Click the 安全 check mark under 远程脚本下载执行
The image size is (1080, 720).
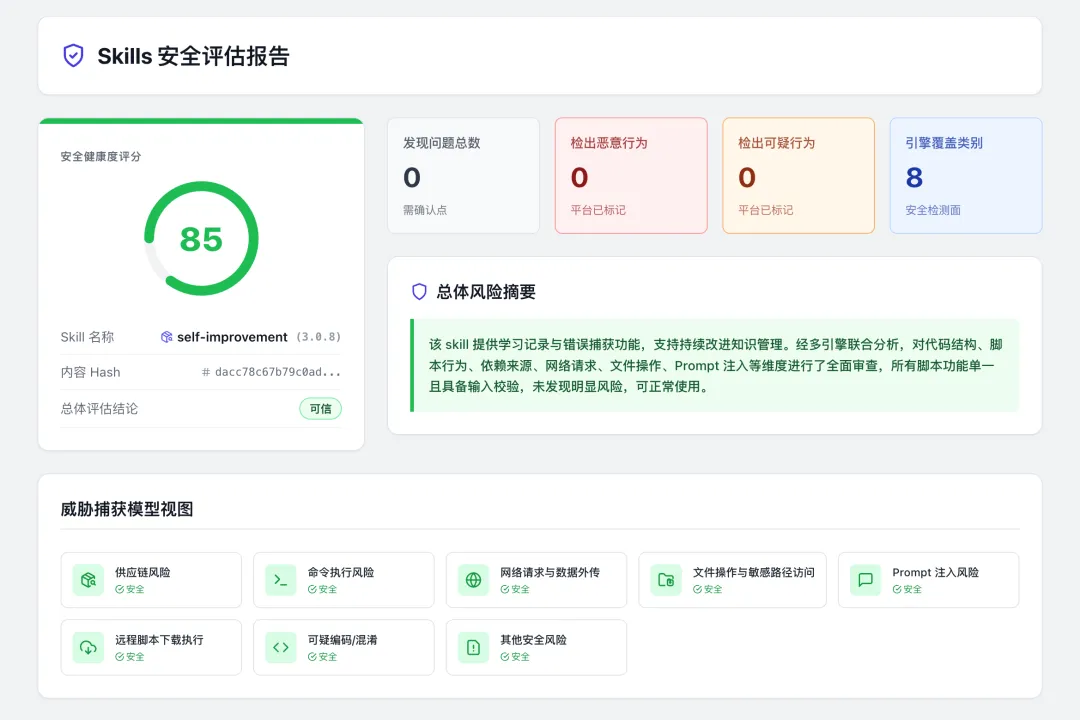point(119,657)
